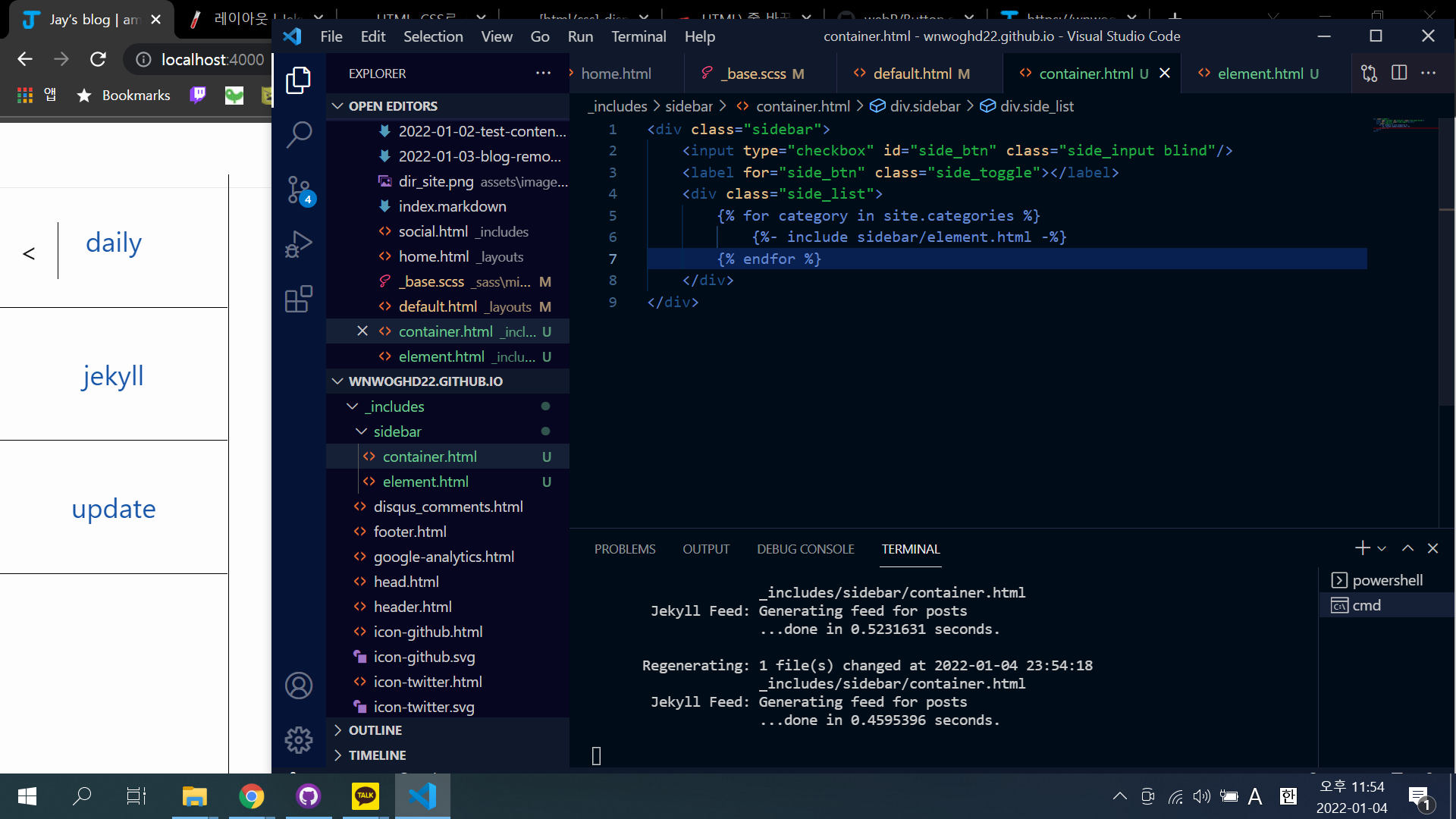Open the jekyll category link
This screenshot has width=1456, height=819.
pos(113,376)
